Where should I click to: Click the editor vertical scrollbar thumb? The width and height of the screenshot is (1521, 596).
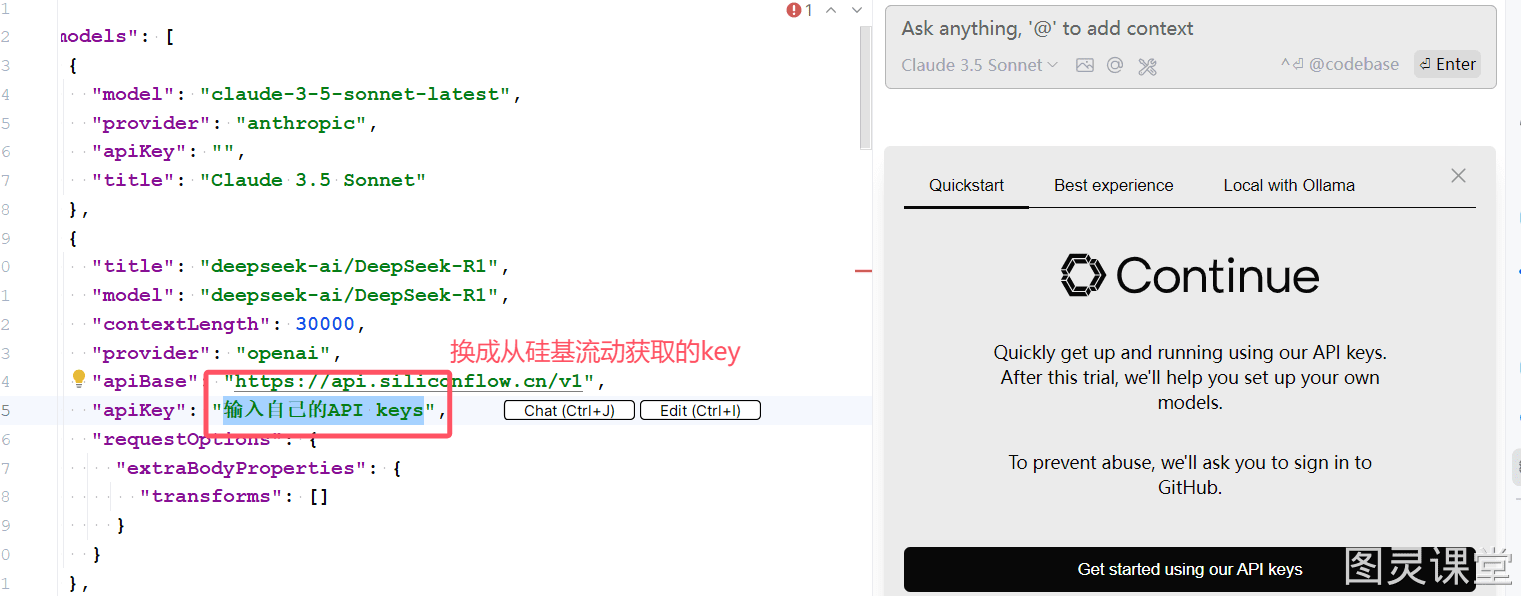point(866,90)
